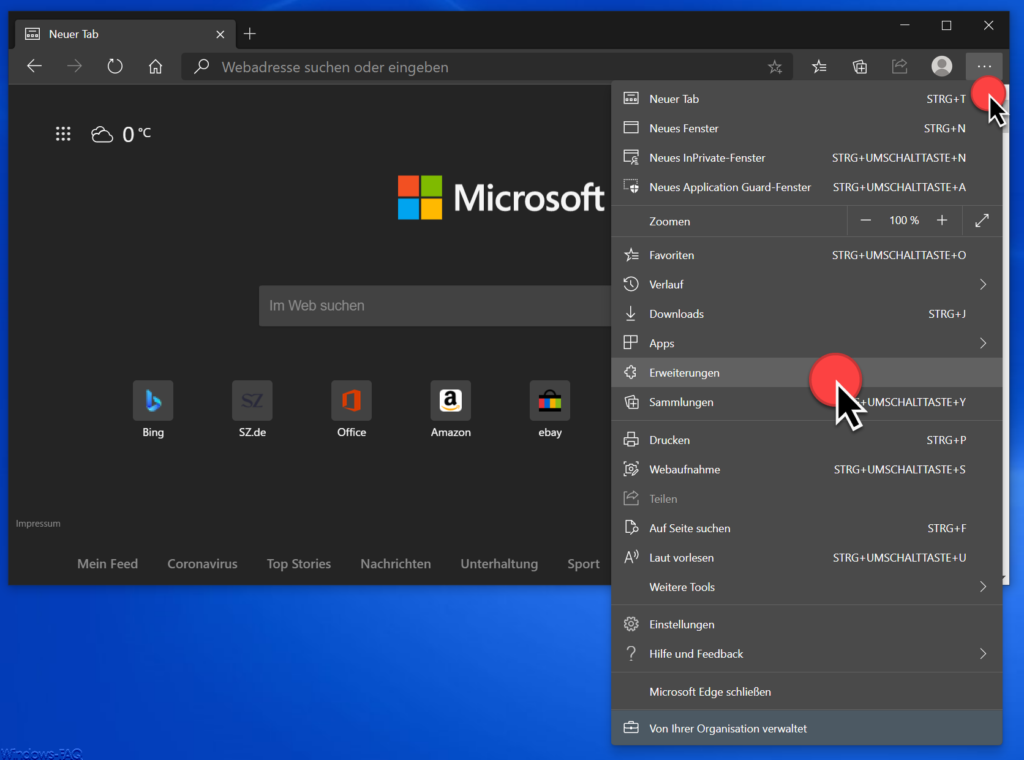The height and width of the screenshot is (760, 1024).
Task: Click the weather cloud icon
Action: tap(102, 135)
